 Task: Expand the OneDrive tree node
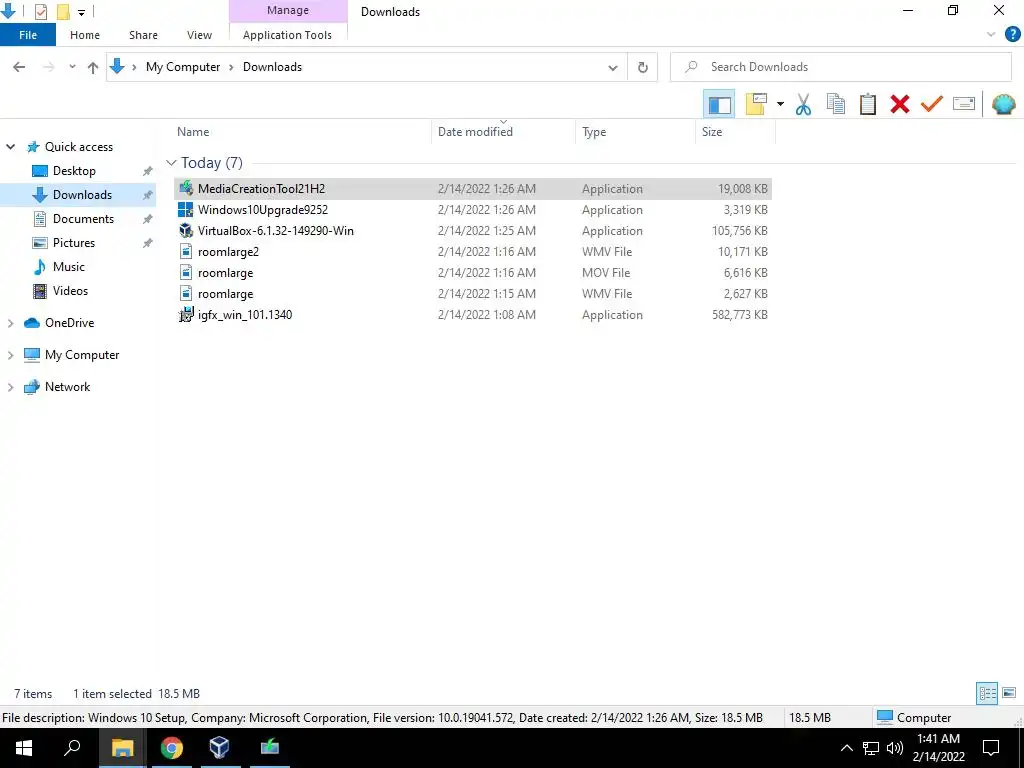(10, 323)
